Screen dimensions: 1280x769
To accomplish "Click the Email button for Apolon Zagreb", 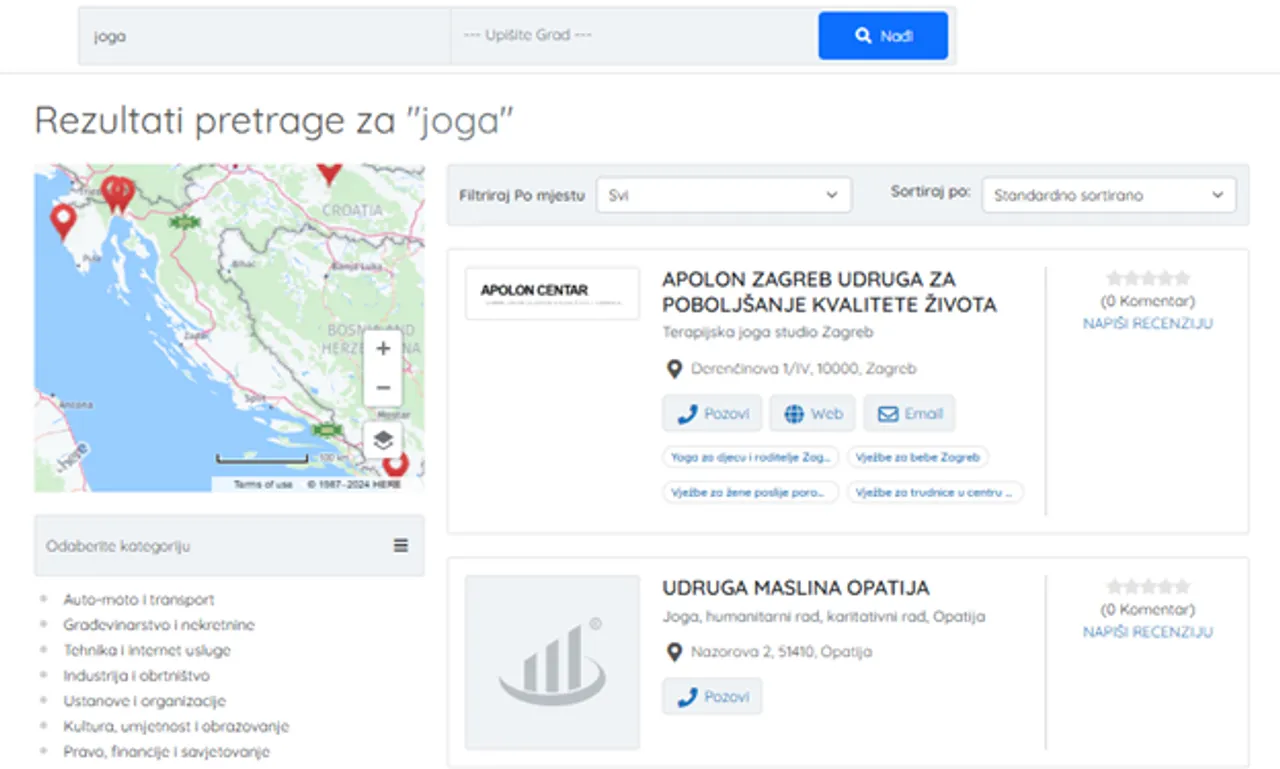I will (x=909, y=413).
